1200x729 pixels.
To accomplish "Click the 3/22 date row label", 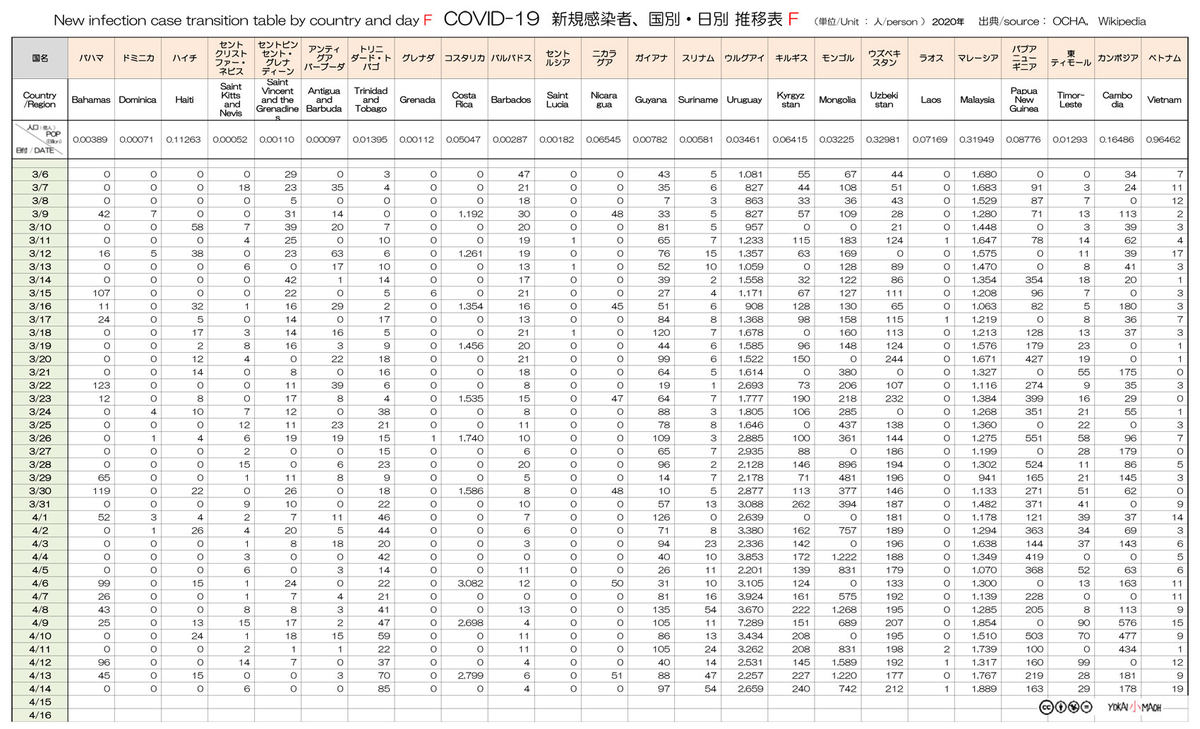I will click(39, 385).
